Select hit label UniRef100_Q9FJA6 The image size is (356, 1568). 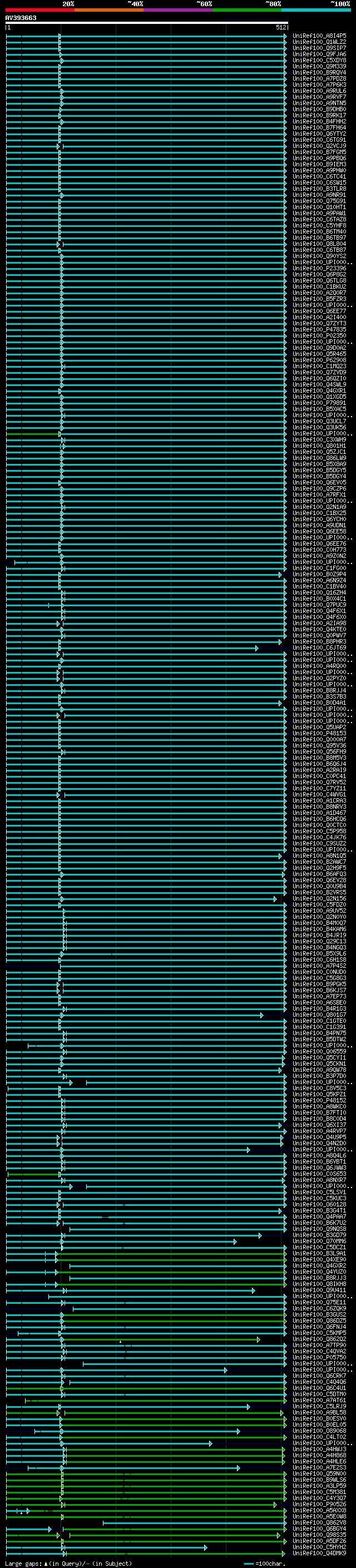coord(319,54)
